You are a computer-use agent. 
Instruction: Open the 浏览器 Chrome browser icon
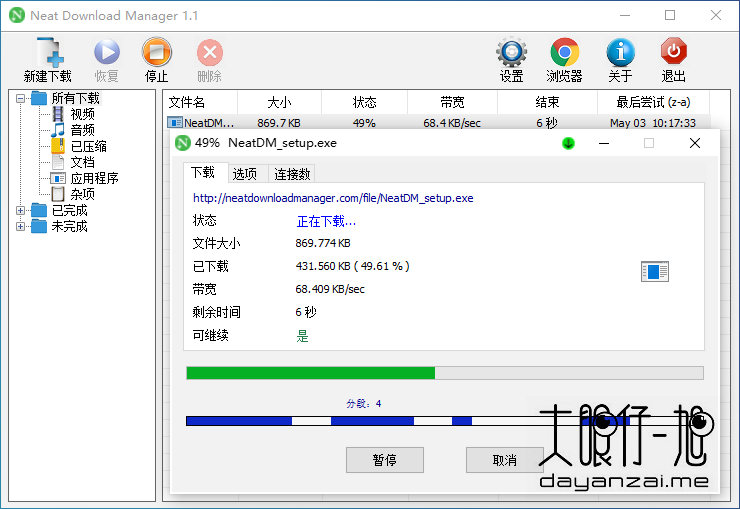coord(564,52)
